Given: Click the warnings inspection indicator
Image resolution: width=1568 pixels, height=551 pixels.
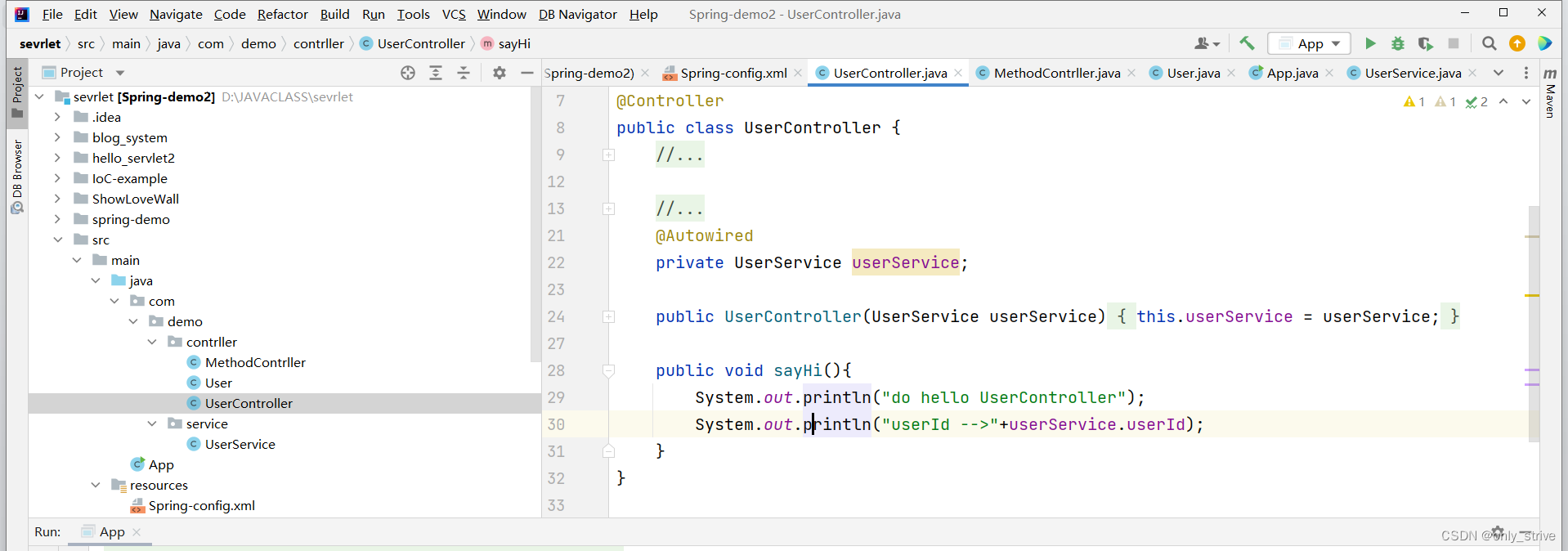Looking at the screenshot, I should [1413, 101].
